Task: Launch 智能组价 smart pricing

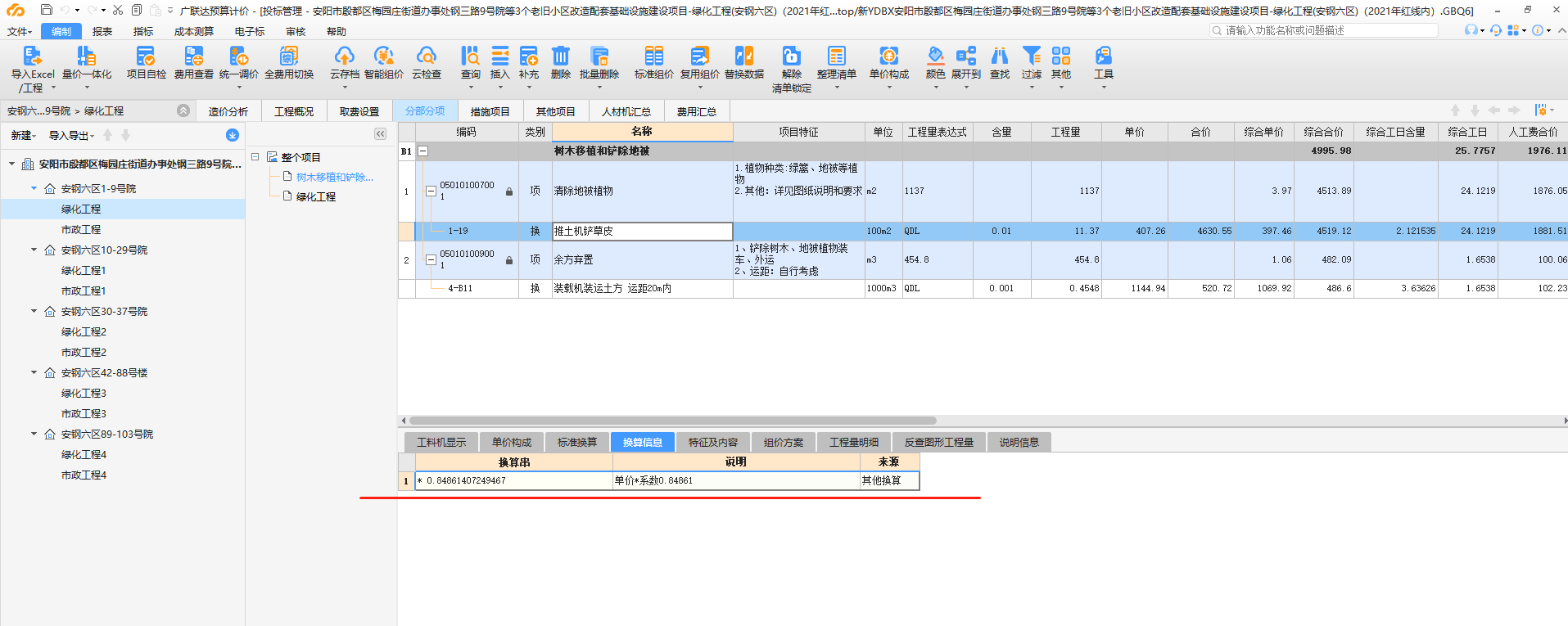Action: tap(383, 63)
